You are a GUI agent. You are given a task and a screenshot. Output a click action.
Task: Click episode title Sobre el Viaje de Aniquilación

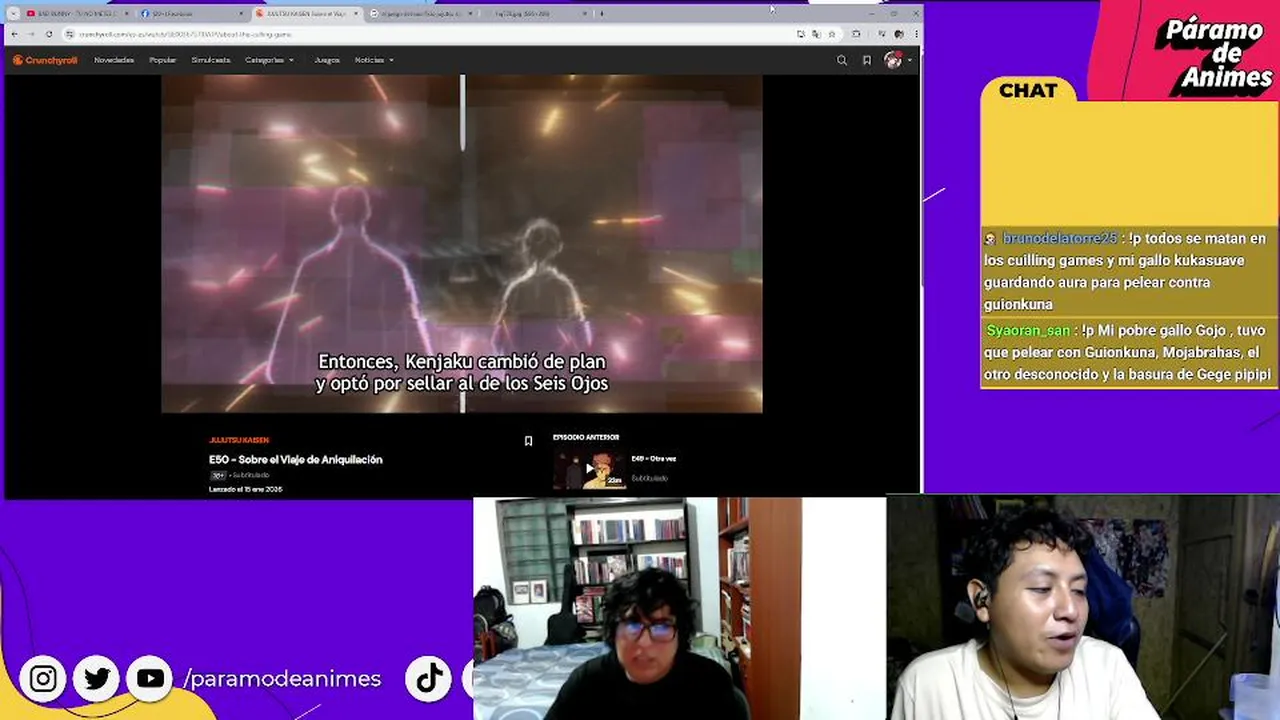point(296,459)
